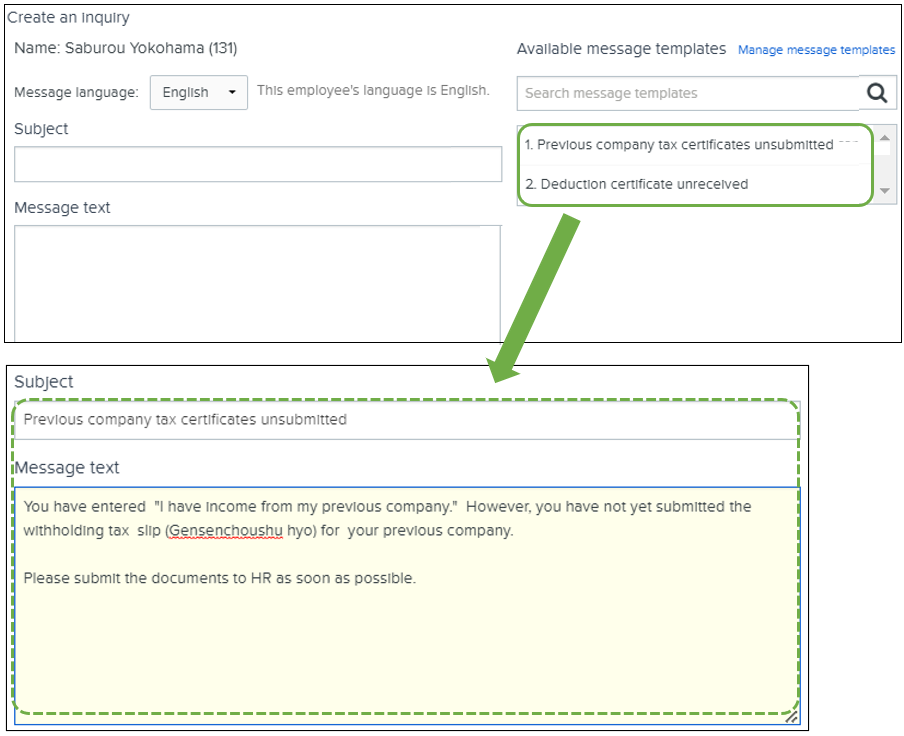This screenshot has height=736, width=904.
Task: Click the 'Message language:' label
Action: pos(76,93)
